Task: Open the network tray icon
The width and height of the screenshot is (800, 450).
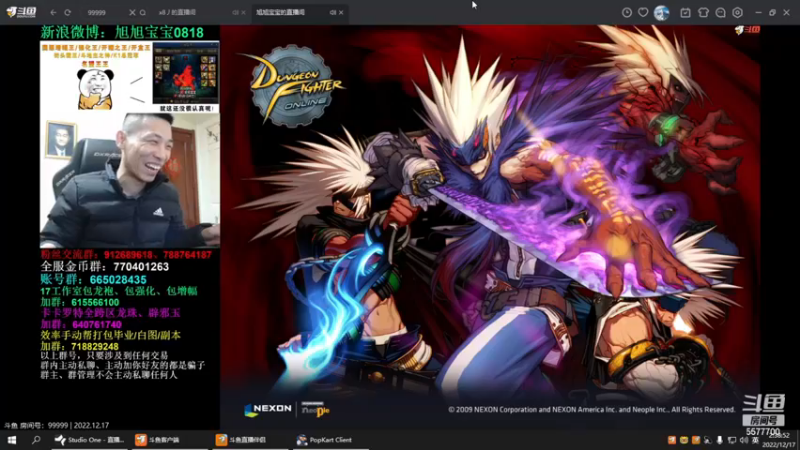Action: click(x=732, y=440)
